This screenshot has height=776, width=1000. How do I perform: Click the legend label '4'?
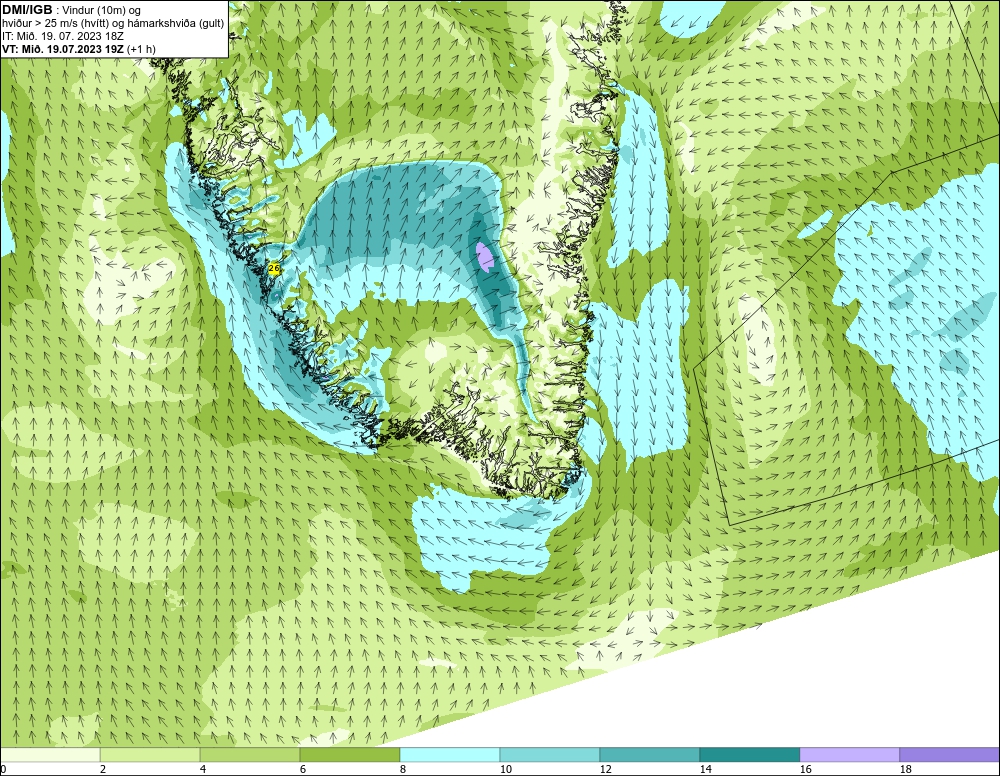(x=203, y=769)
